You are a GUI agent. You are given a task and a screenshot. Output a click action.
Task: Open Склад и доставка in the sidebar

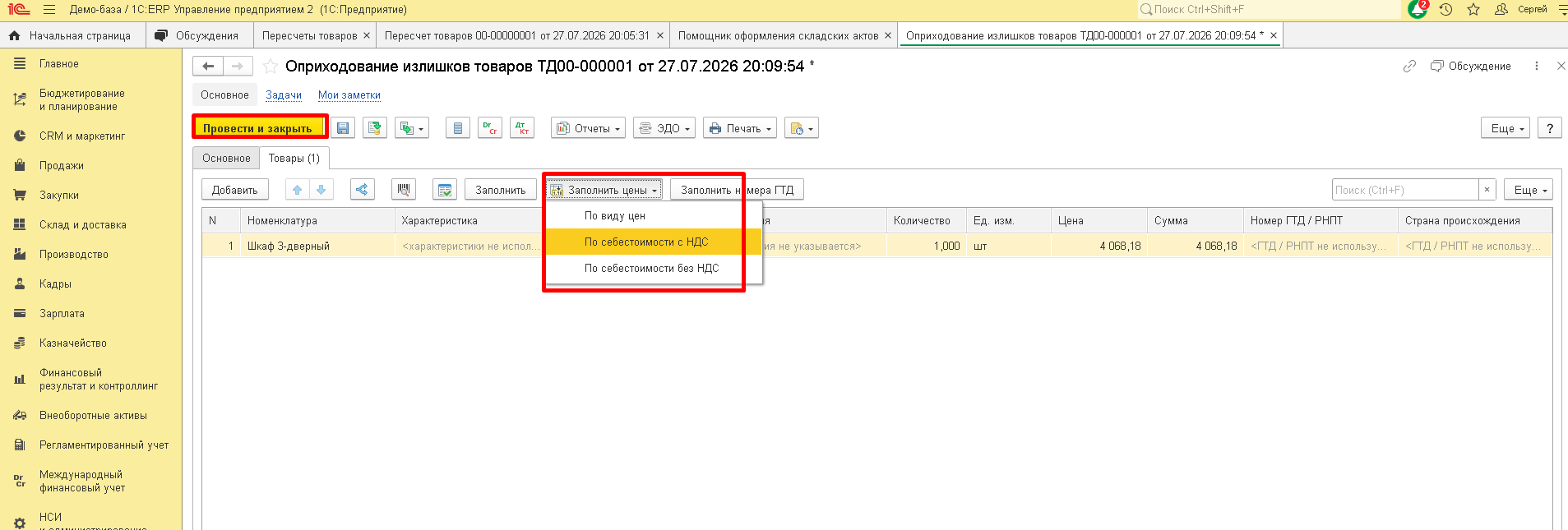click(83, 224)
